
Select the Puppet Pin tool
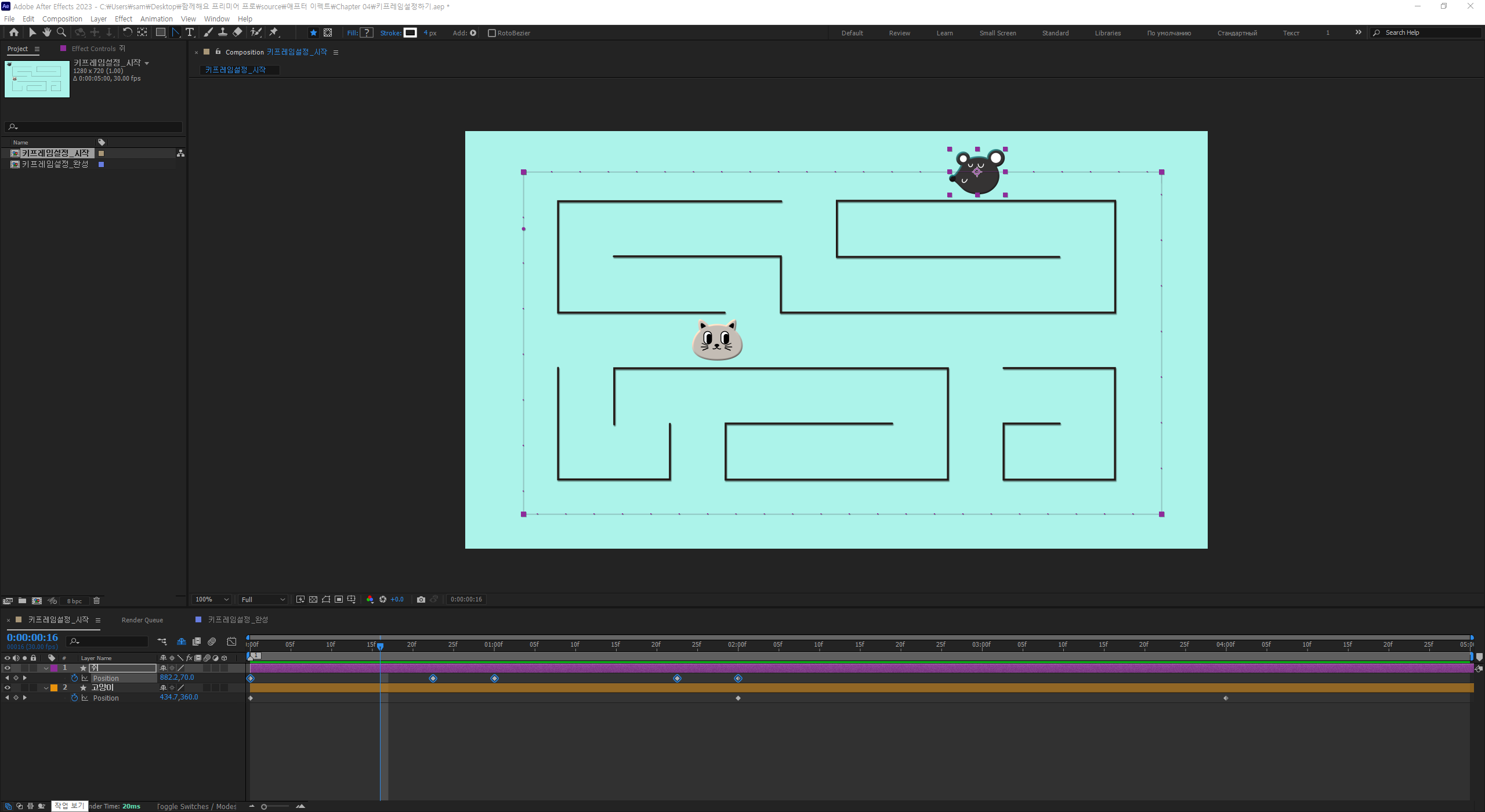tap(274, 32)
